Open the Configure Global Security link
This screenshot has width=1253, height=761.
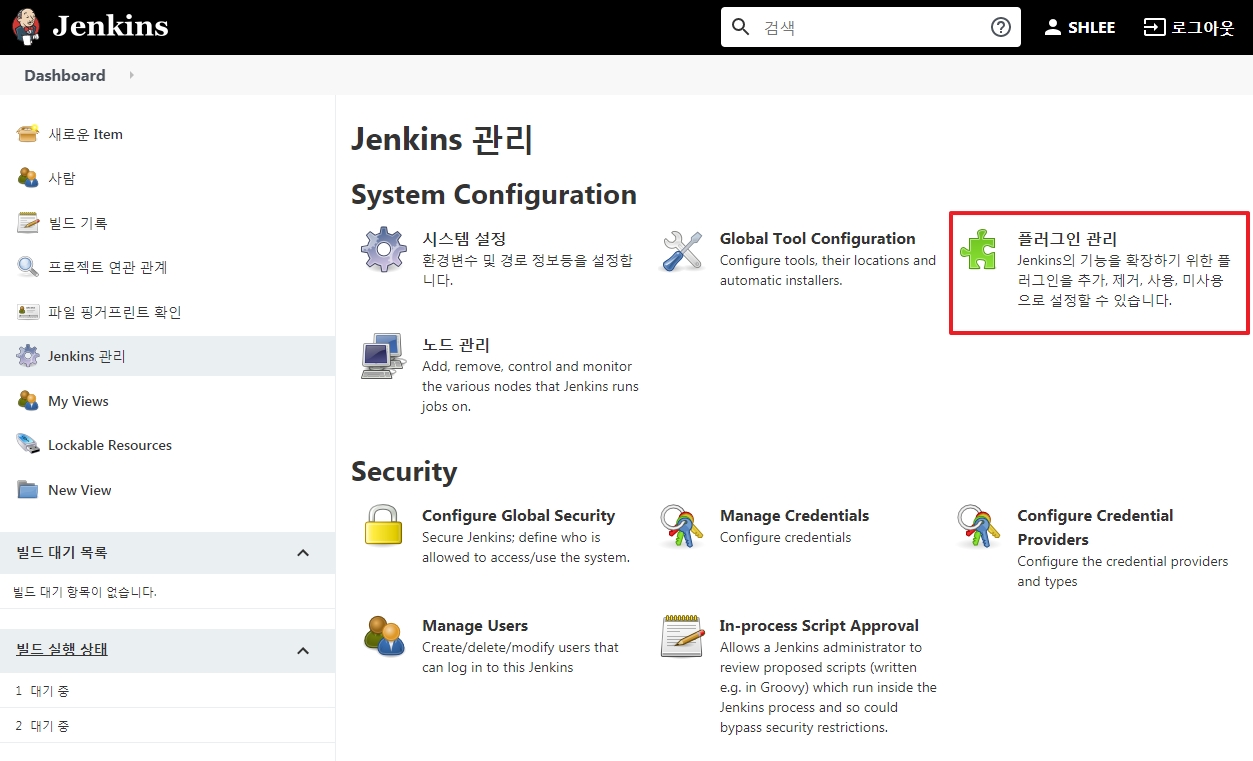[518, 516]
